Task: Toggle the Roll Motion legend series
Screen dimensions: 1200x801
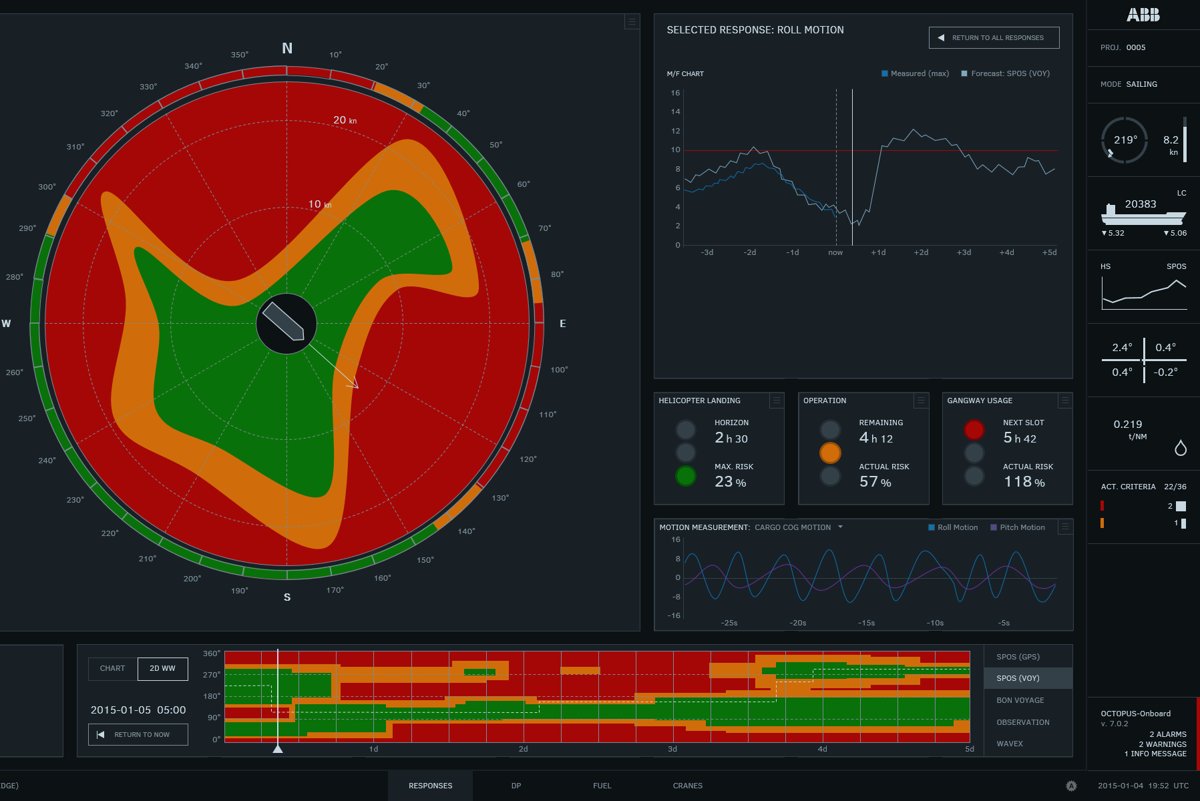Action: (953, 527)
